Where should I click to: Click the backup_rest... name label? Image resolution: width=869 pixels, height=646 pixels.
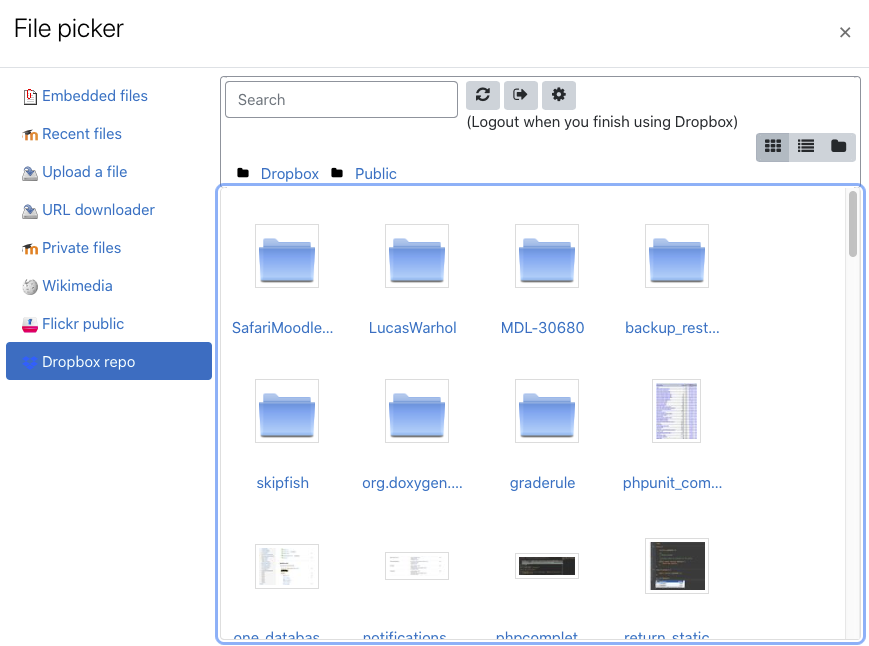[672, 328]
